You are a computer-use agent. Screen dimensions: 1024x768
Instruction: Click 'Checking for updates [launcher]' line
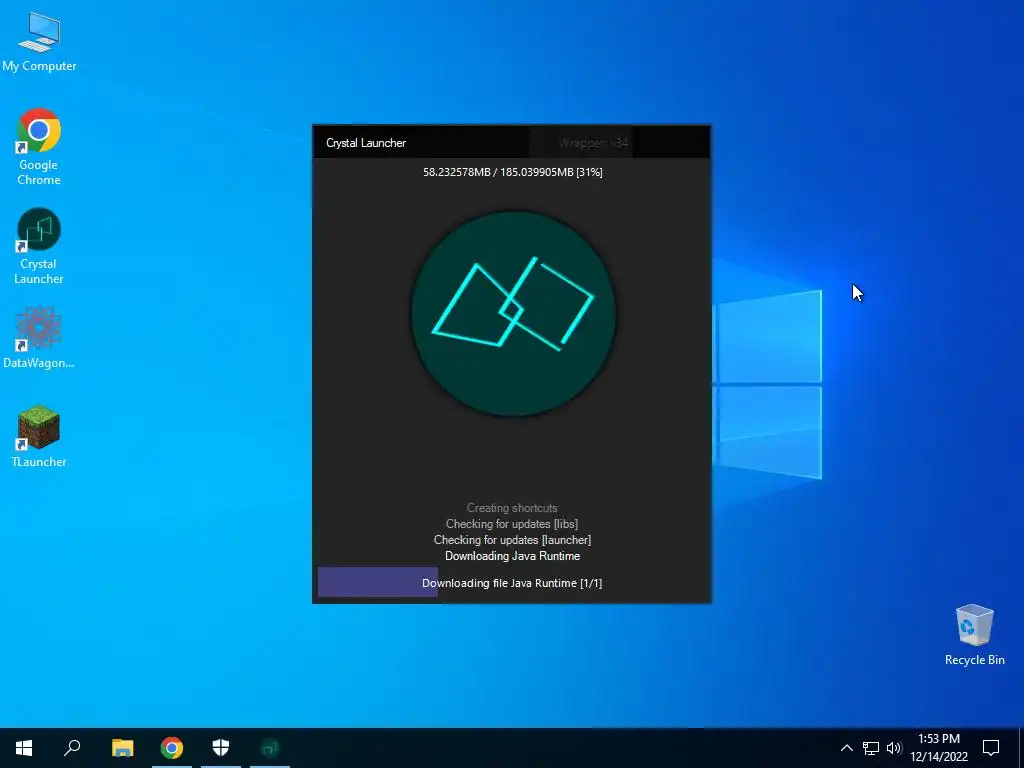(512, 540)
